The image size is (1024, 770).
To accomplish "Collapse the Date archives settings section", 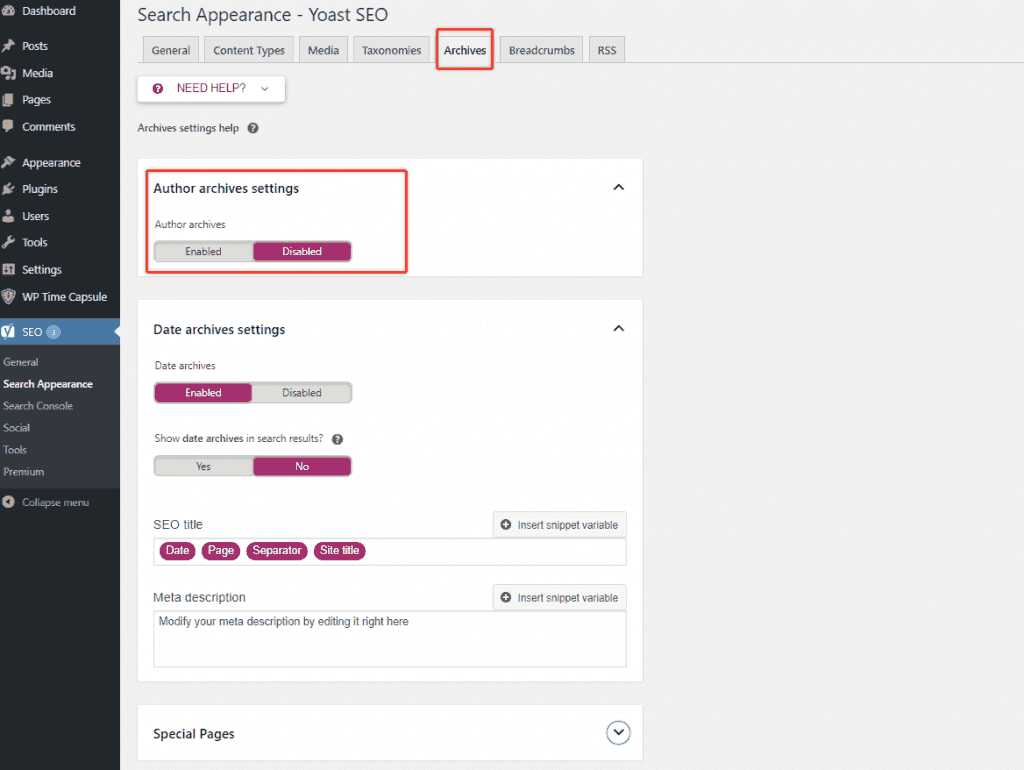I will tap(619, 329).
